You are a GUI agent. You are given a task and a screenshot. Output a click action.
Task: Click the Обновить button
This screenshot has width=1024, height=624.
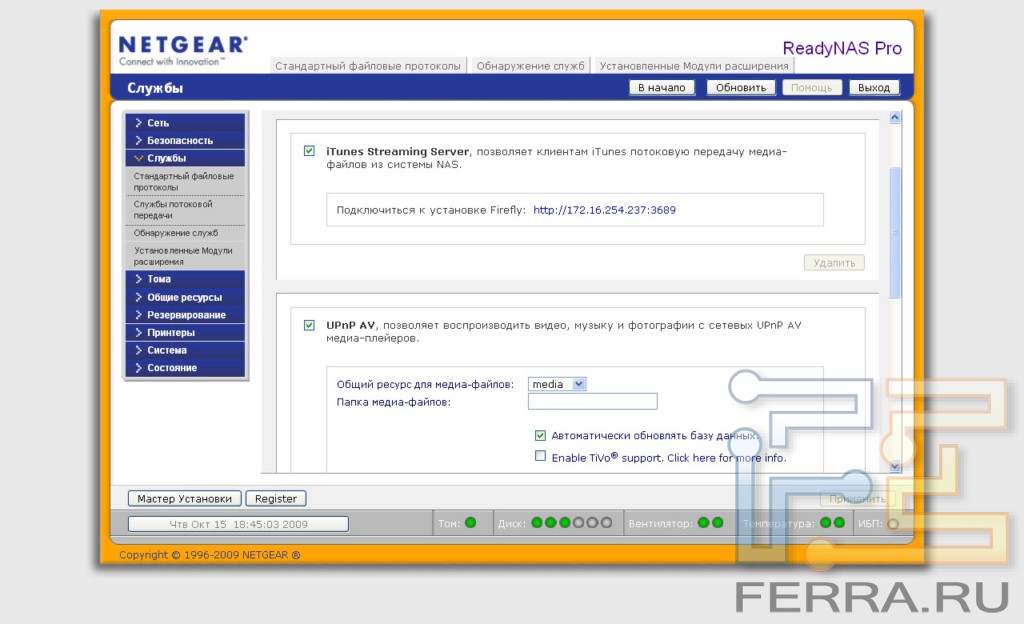coord(741,87)
